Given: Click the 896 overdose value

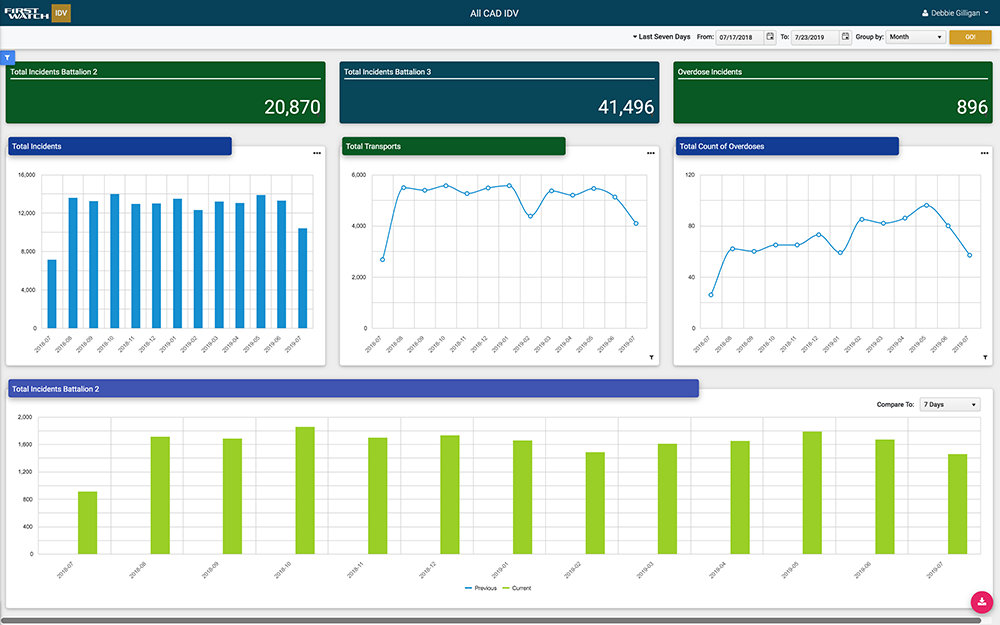Looking at the screenshot, I should pos(972,107).
